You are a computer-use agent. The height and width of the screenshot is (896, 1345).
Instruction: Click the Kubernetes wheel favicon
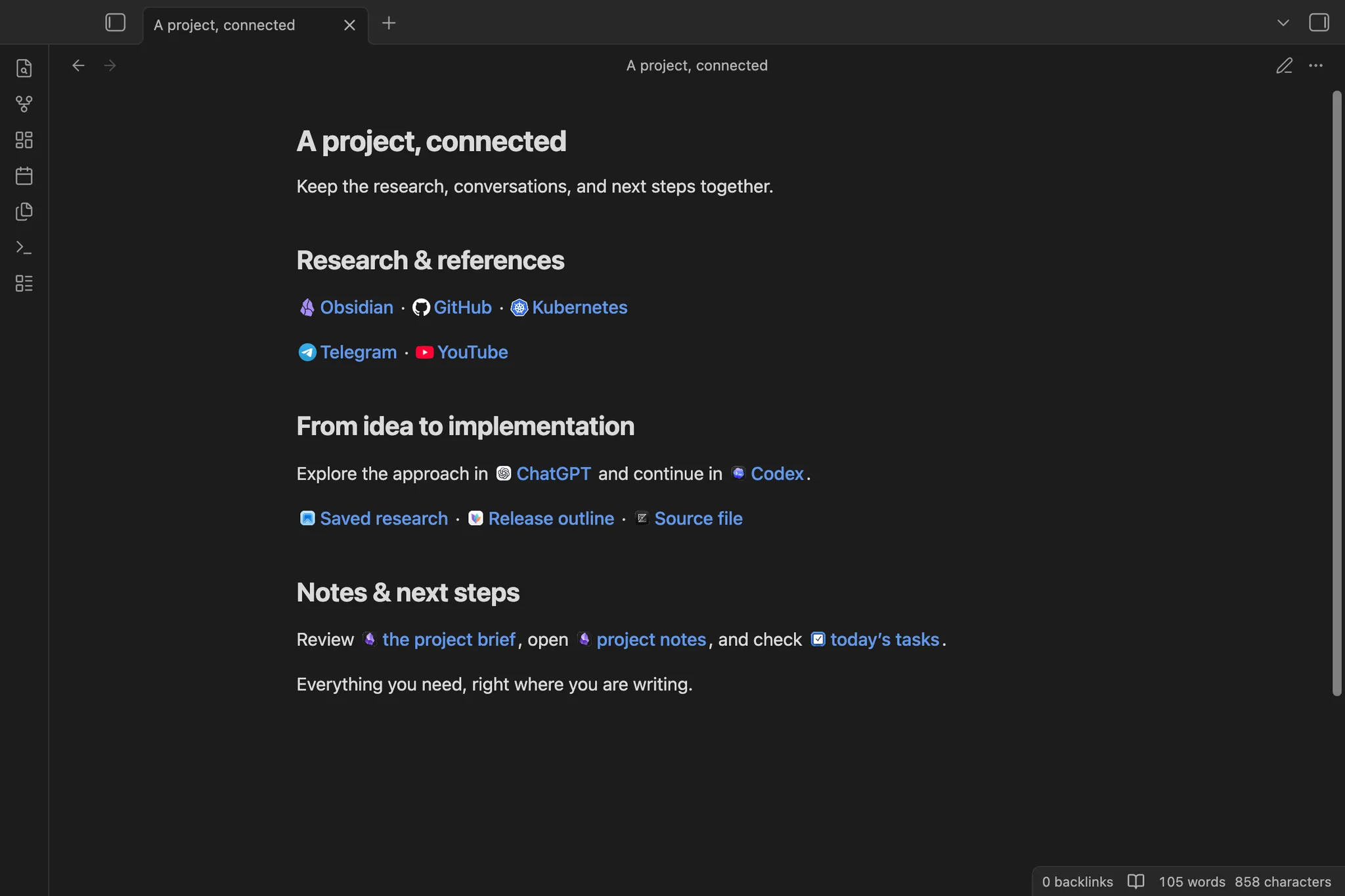[x=519, y=307]
